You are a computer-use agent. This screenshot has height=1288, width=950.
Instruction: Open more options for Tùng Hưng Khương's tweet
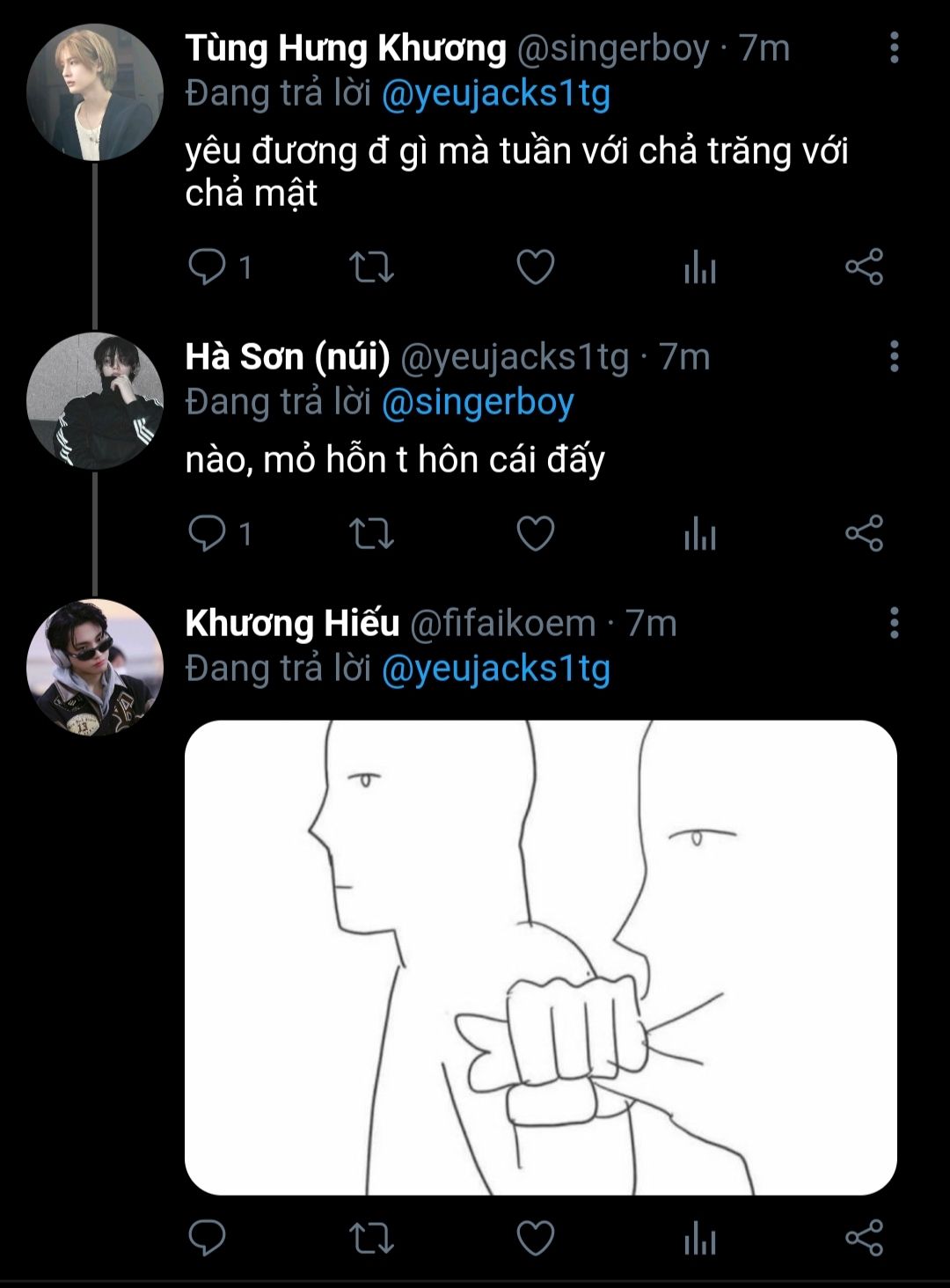[895, 48]
